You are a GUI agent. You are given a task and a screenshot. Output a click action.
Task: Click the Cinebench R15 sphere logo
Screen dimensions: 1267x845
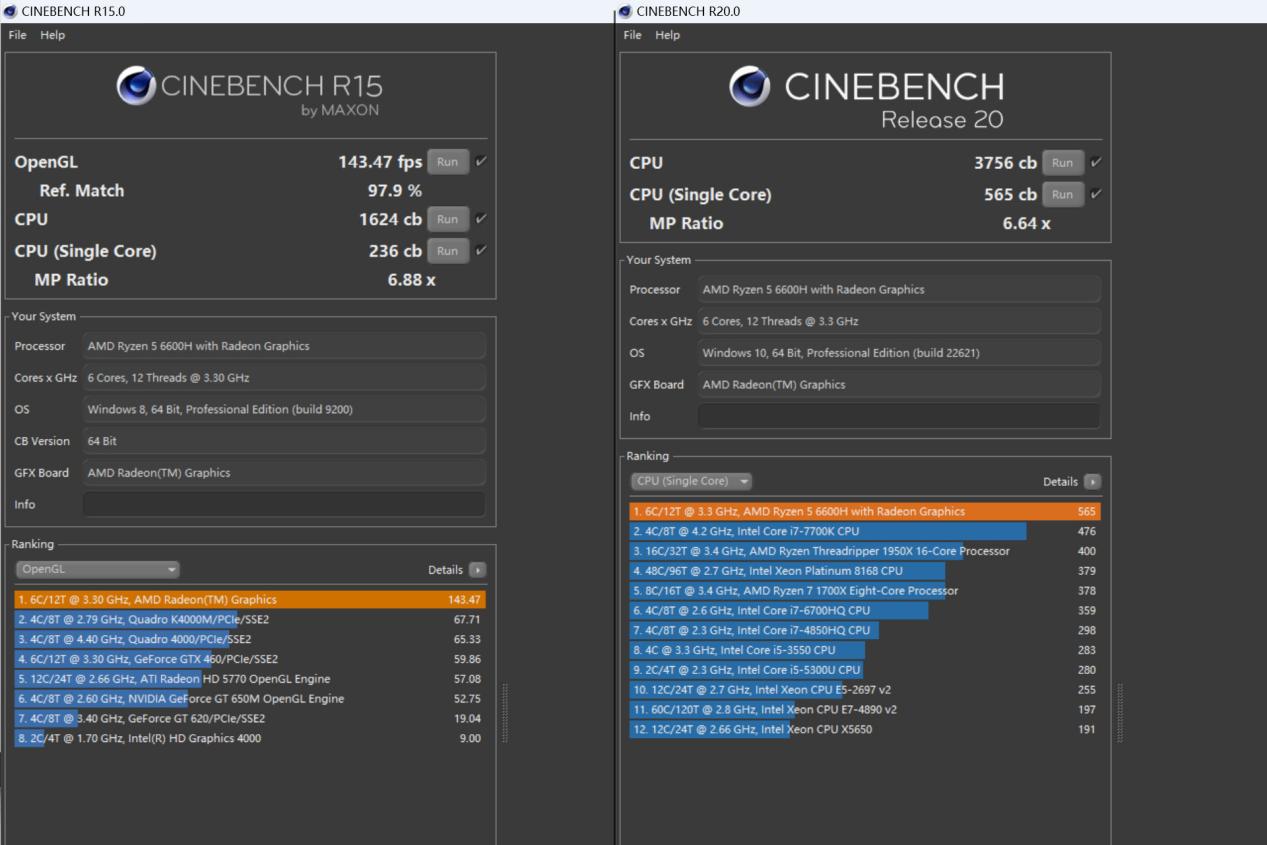click(136, 86)
